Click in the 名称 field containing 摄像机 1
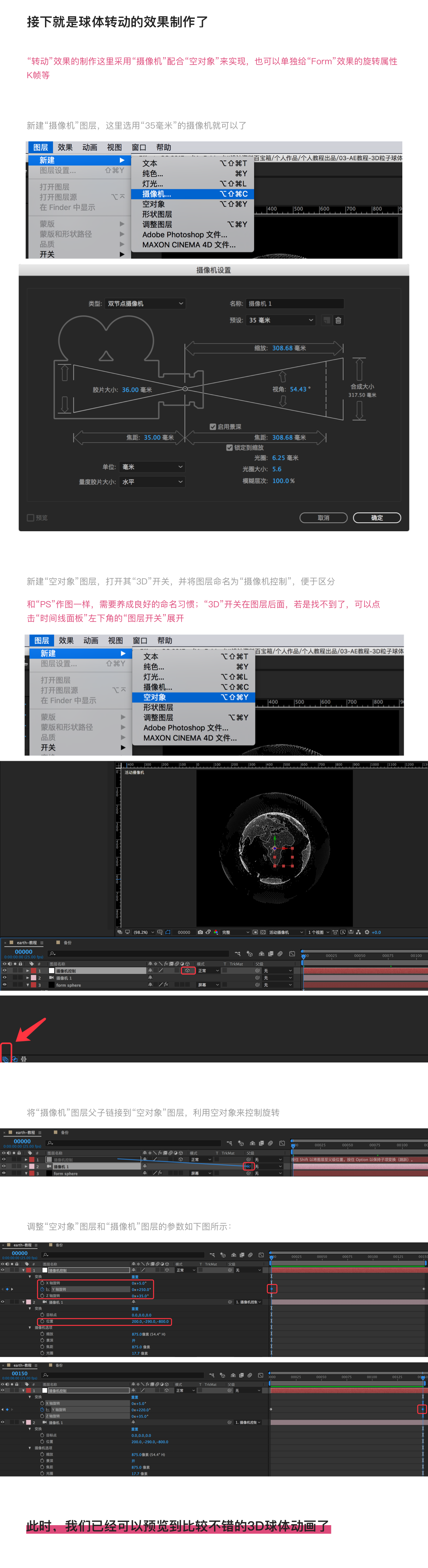The image size is (428, 1568). [294, 303]
